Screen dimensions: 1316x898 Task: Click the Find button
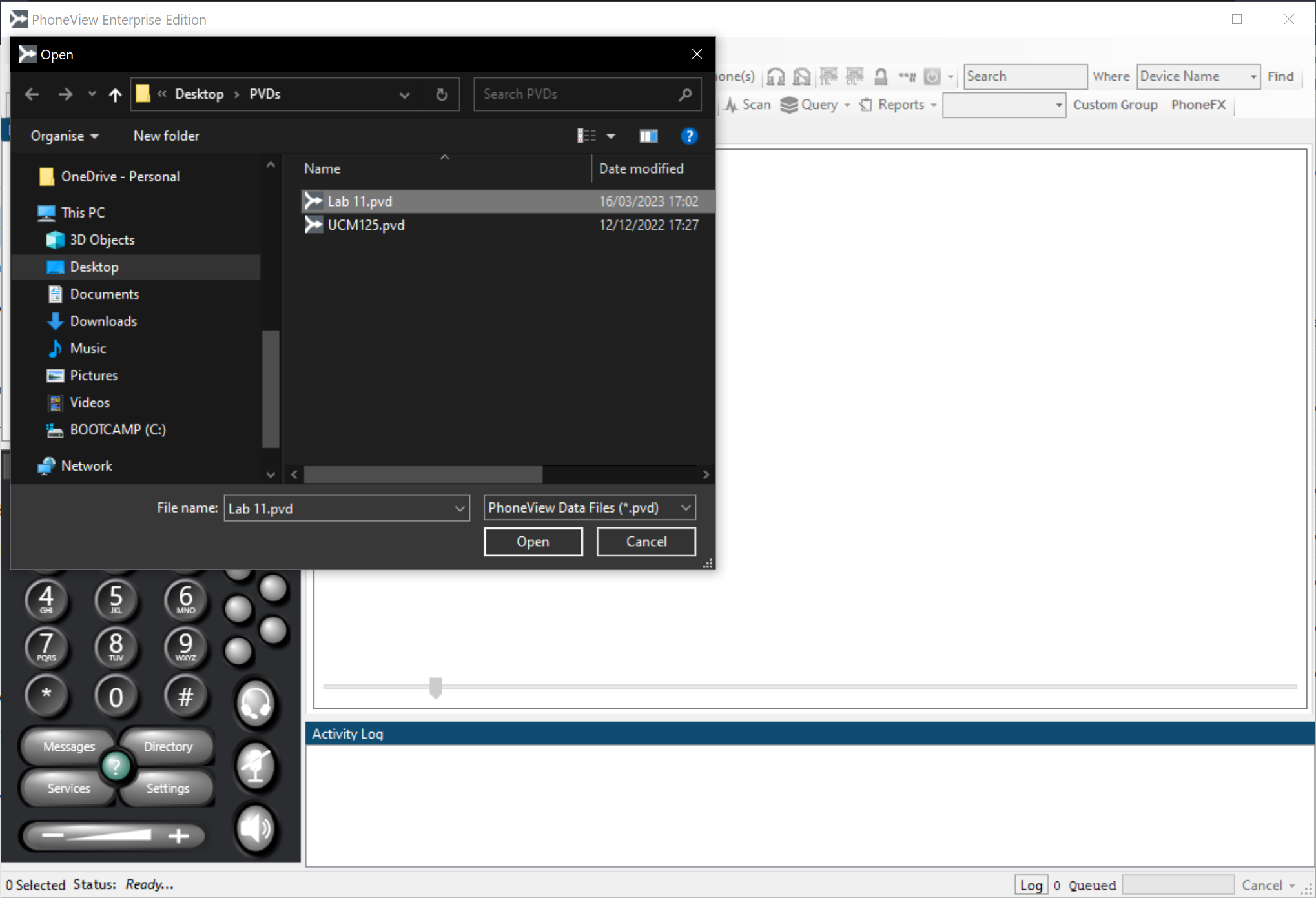point(1280,76)
